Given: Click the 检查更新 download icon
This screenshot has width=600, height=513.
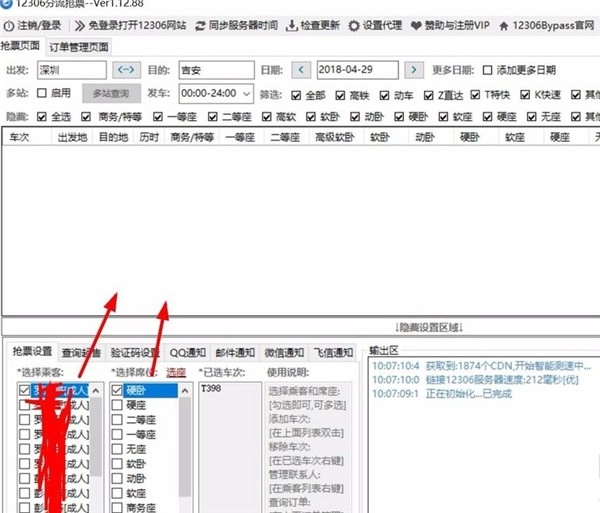Looking at the screenshot, I should pos(294,24).
